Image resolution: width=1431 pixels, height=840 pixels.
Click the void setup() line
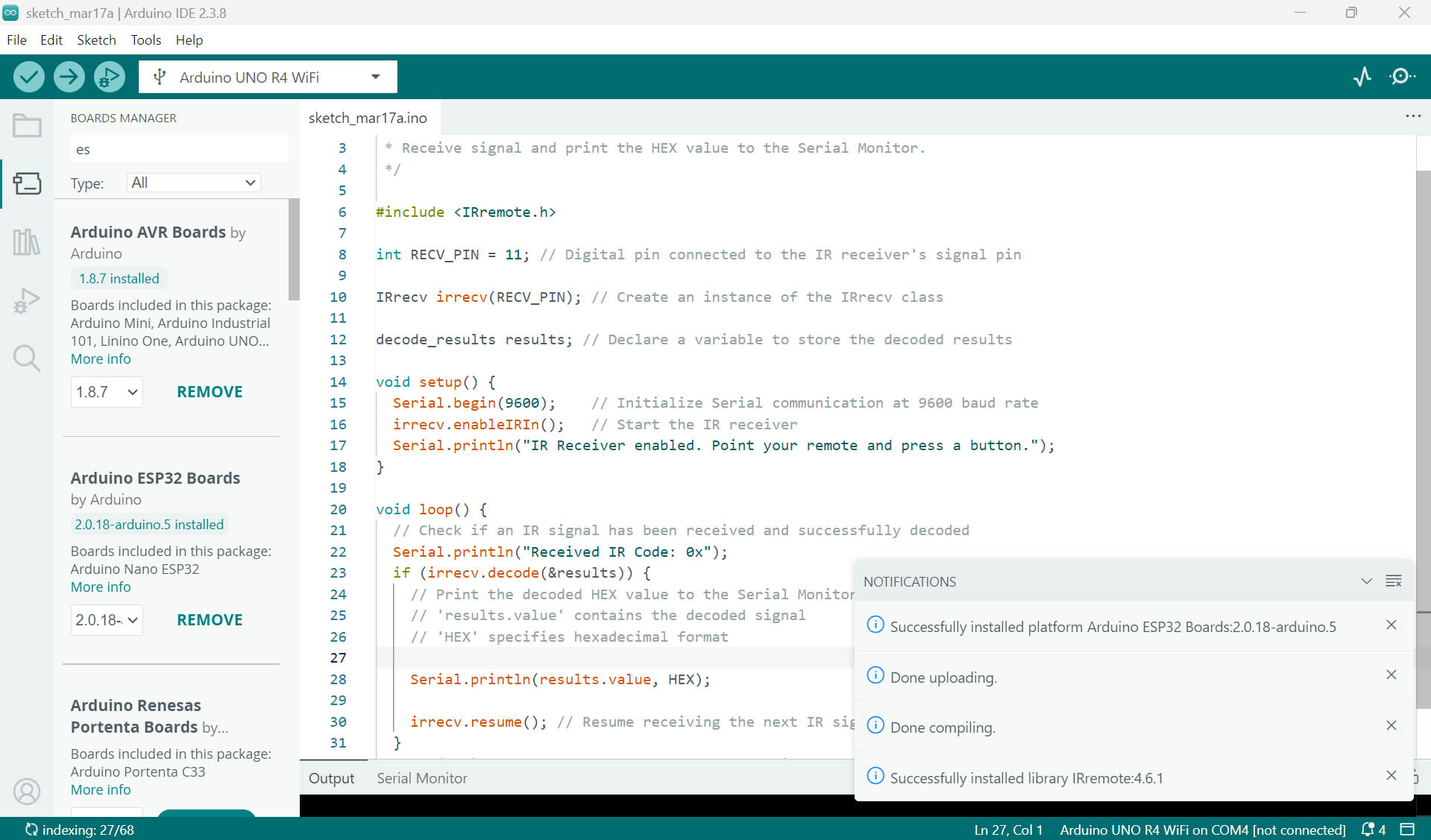click(x=435, y=382)
